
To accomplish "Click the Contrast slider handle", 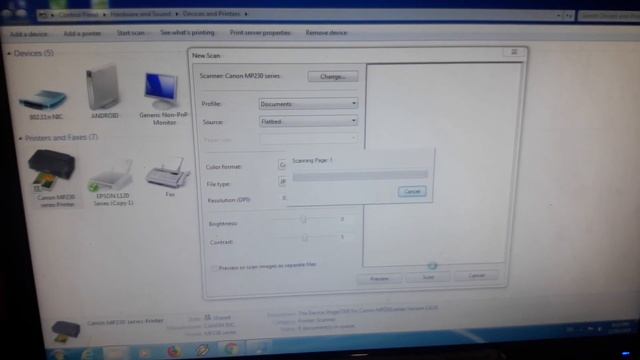I will (x=304, y=237).
